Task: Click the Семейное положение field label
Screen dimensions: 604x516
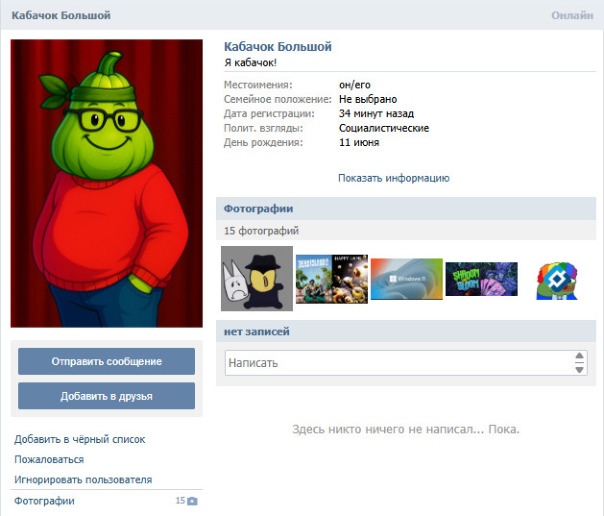Action: click(x=278, y=99)
